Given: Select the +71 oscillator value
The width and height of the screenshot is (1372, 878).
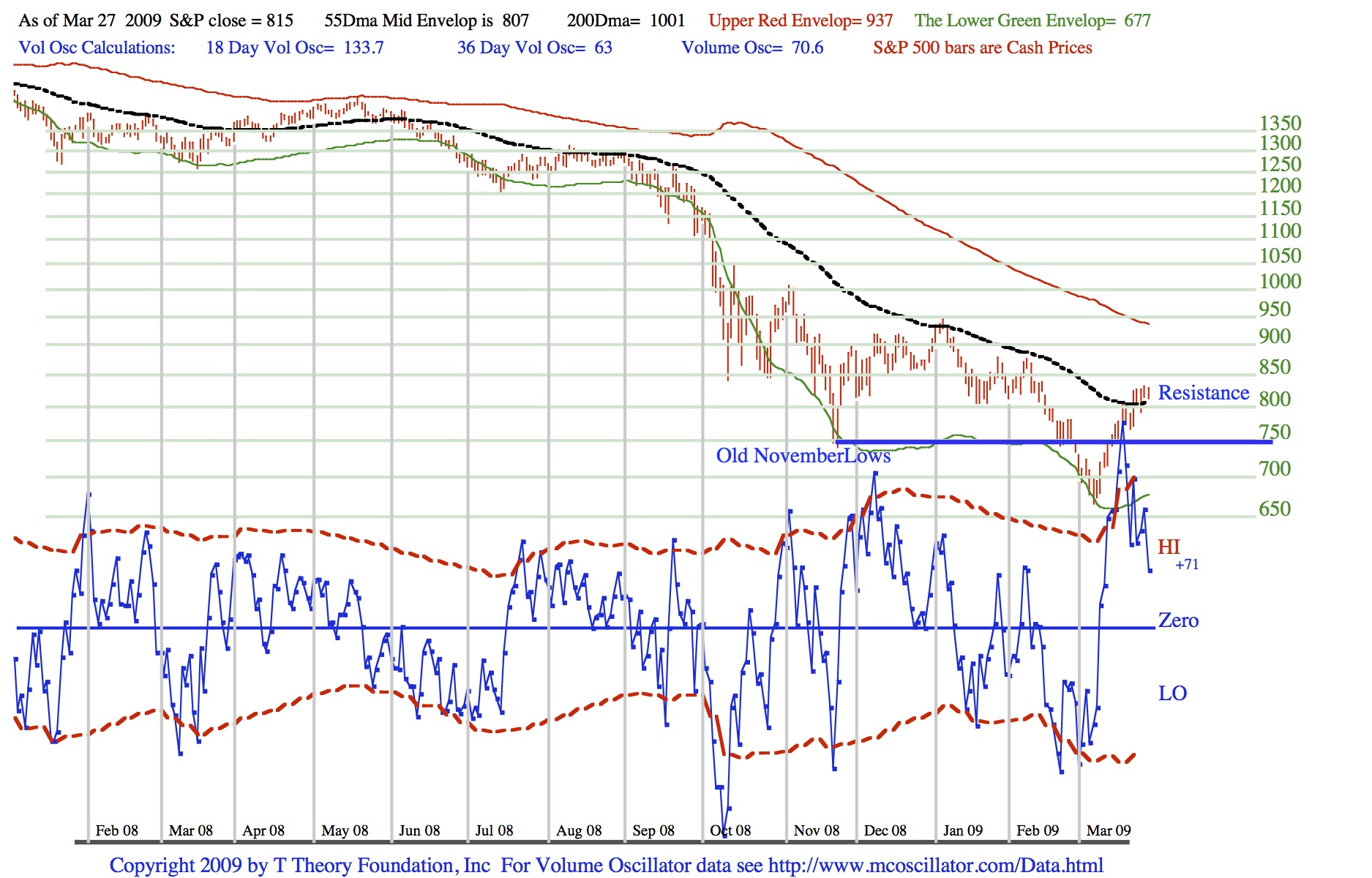Looking at the screenshot, I should [1187, 564].
